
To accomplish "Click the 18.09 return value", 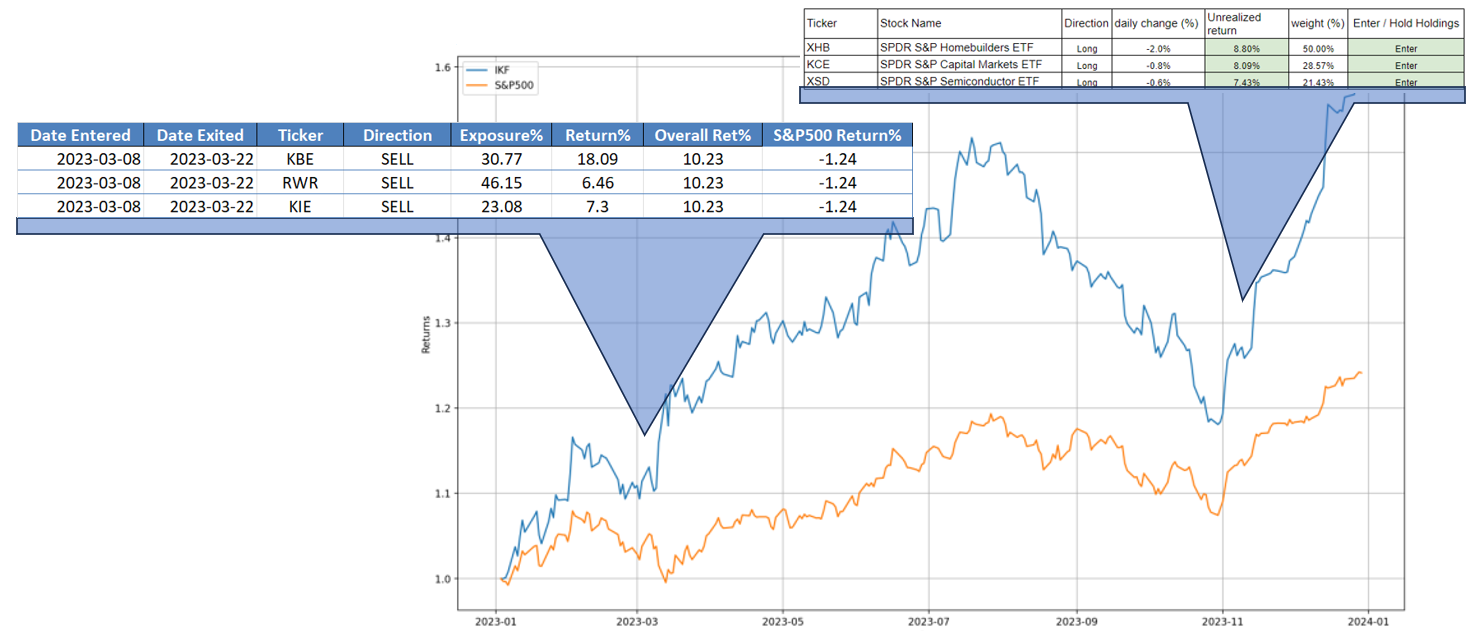I will click(x=597, y=158).
